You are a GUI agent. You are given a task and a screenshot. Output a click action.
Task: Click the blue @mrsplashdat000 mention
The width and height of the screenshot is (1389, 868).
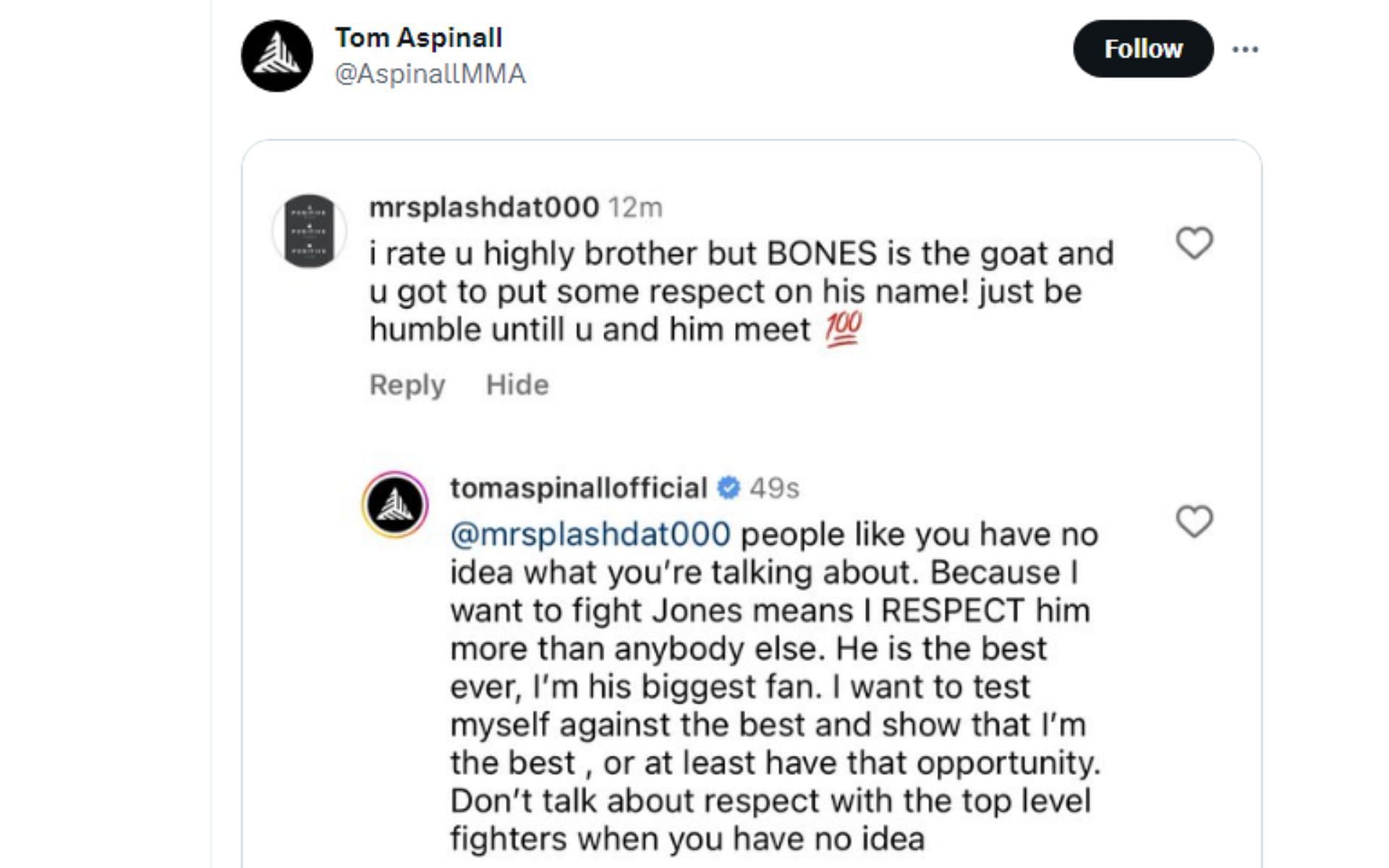pos(590,535)
